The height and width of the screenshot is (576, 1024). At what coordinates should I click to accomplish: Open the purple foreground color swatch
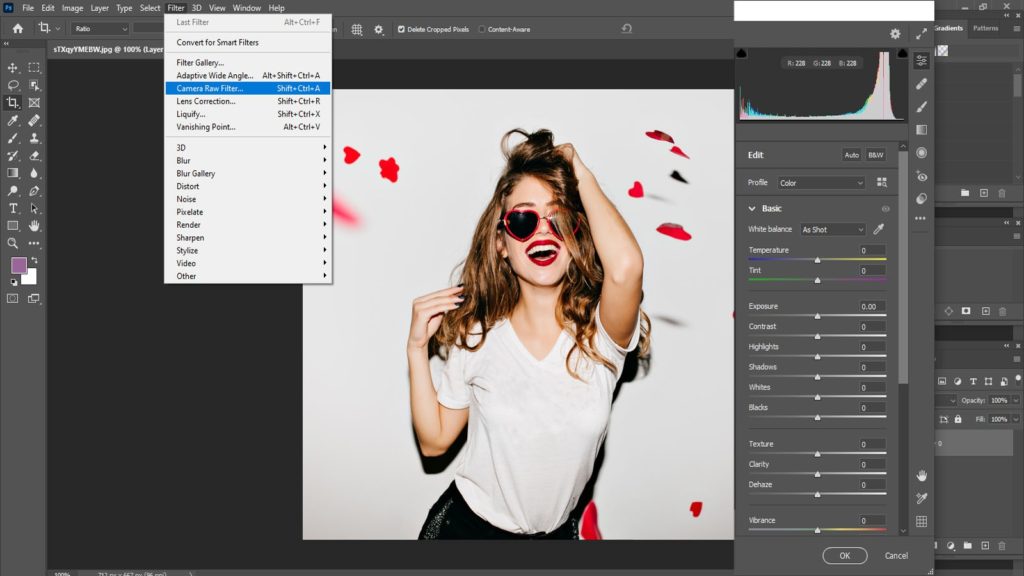tap(18, 265)
